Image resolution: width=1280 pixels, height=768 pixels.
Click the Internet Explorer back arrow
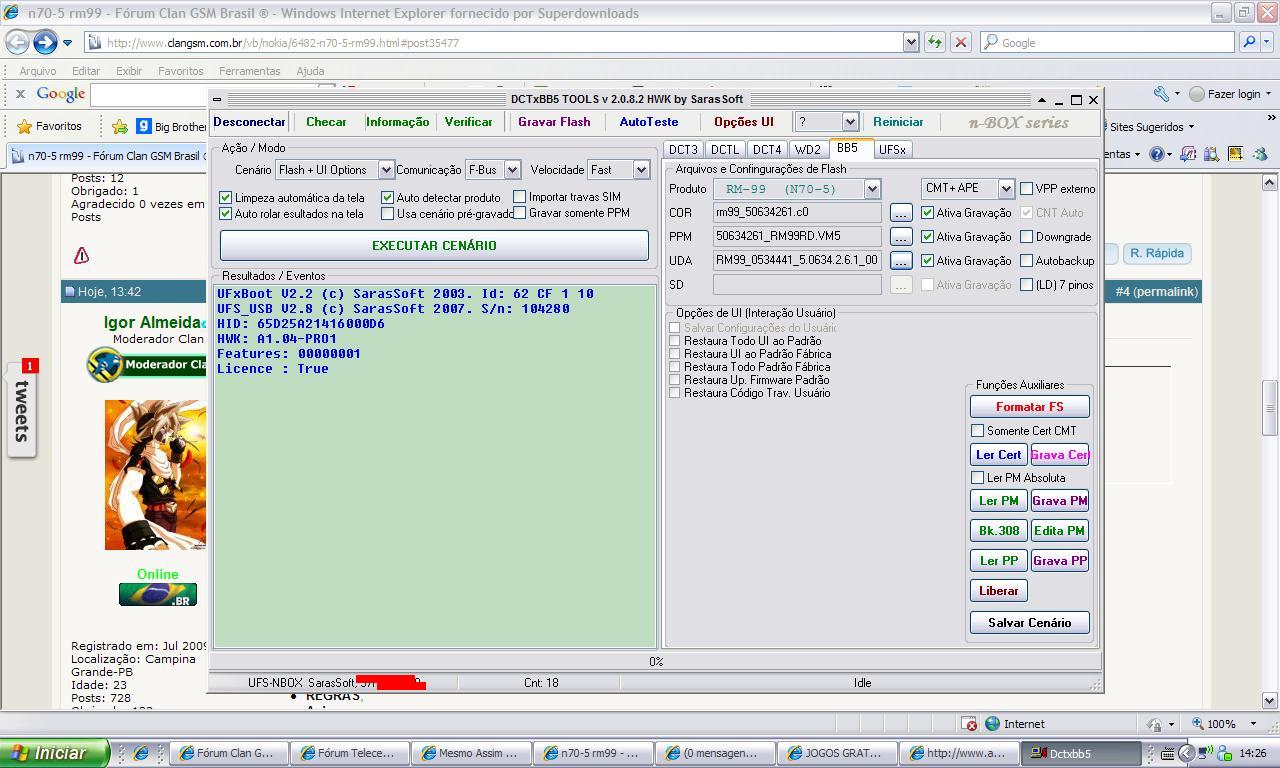coord(17,42)
